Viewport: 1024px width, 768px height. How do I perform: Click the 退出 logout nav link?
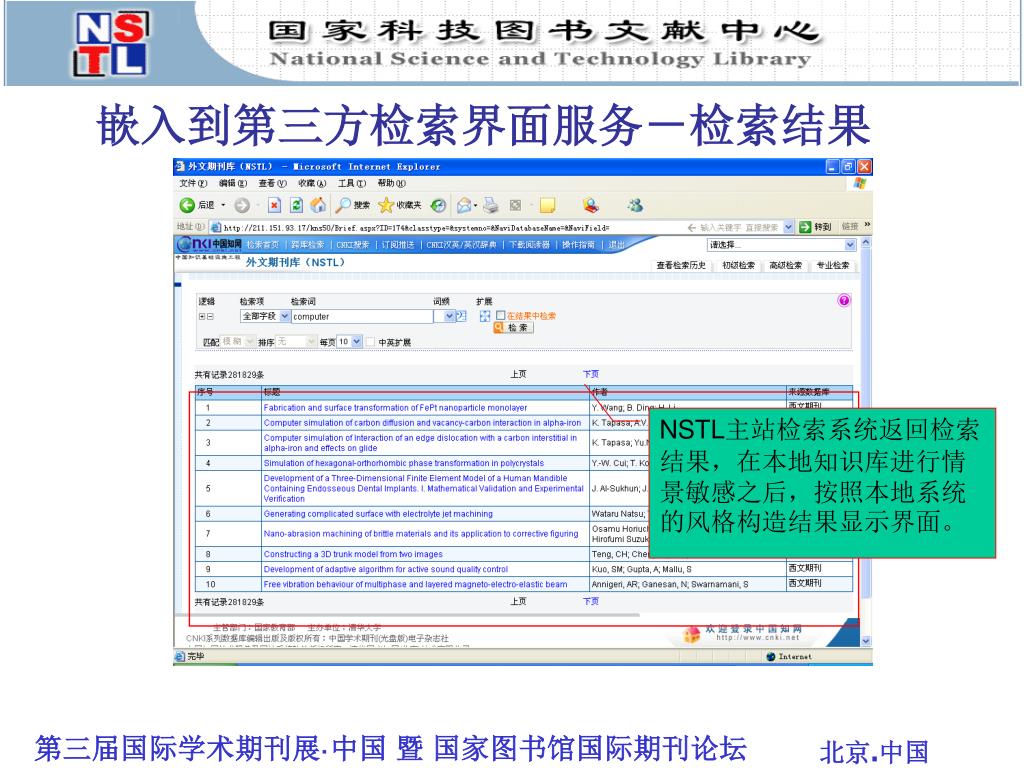(616, 245)
